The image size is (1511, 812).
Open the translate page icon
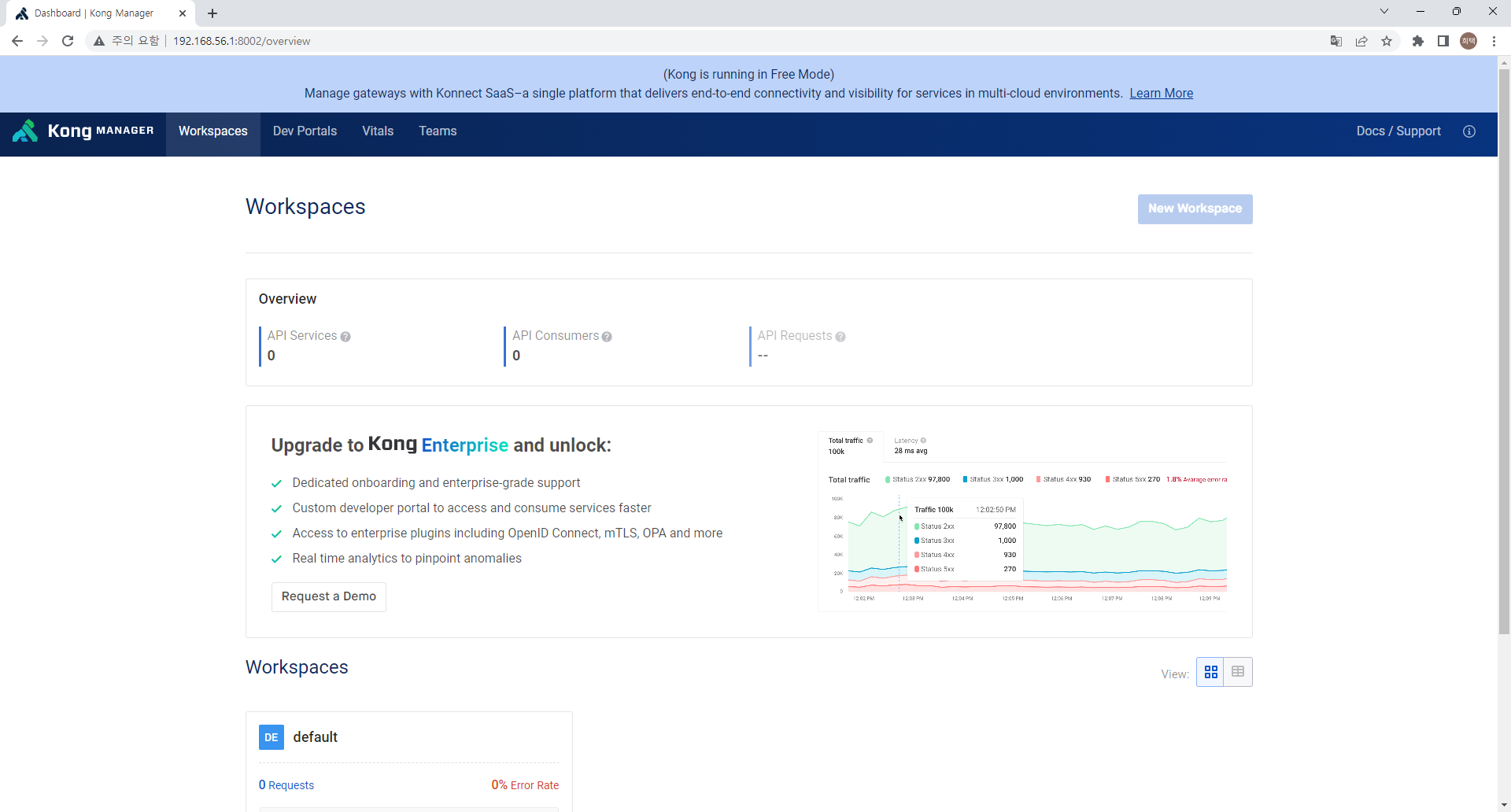click(x=1336, y=41)
